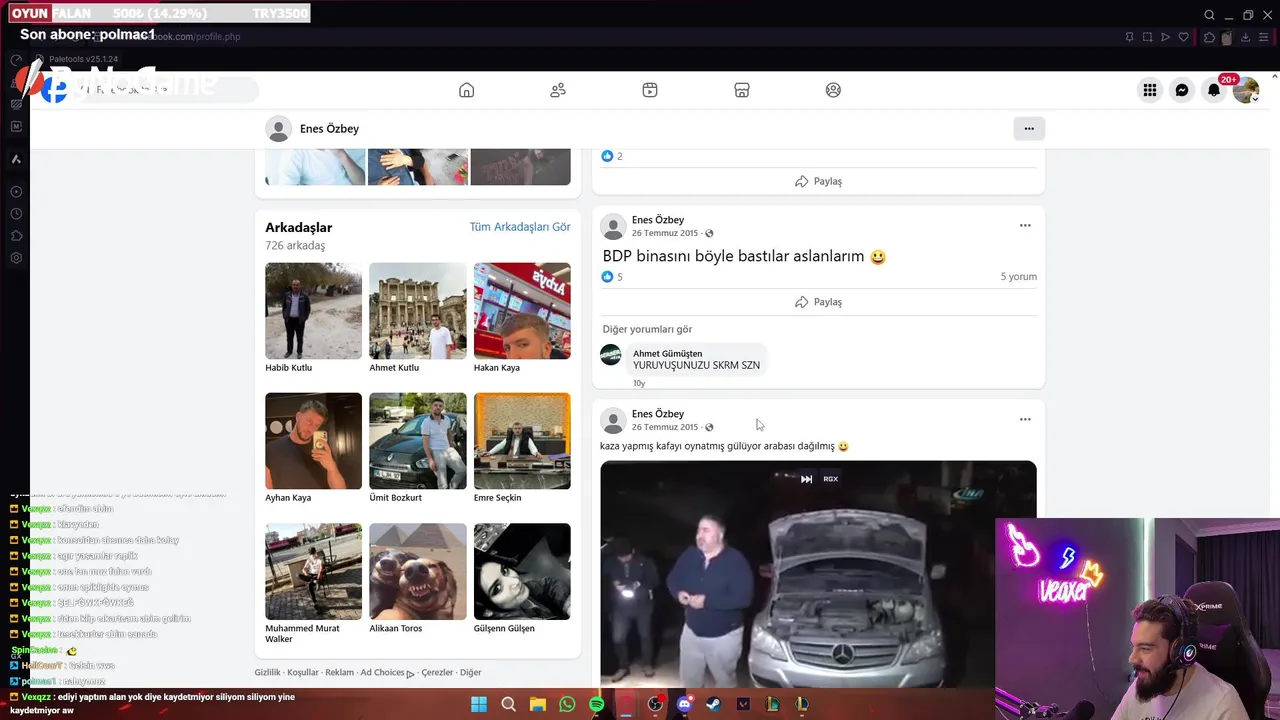Viewport: 1280px width, 720px height.
Task: Open the Messenger chats icon
Action: point(1182,90)
